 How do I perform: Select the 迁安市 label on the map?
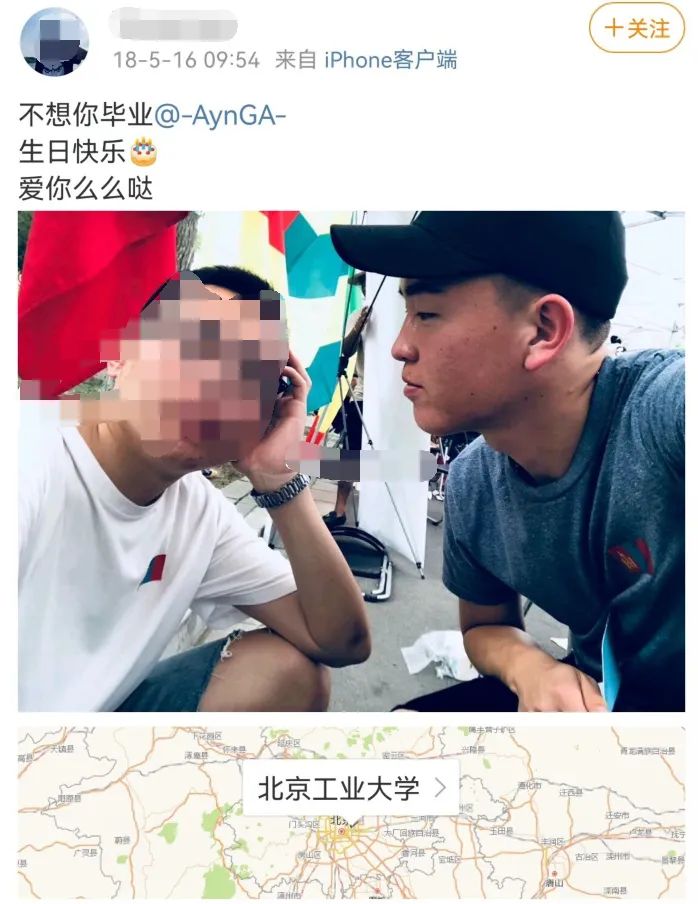[617, 815]
